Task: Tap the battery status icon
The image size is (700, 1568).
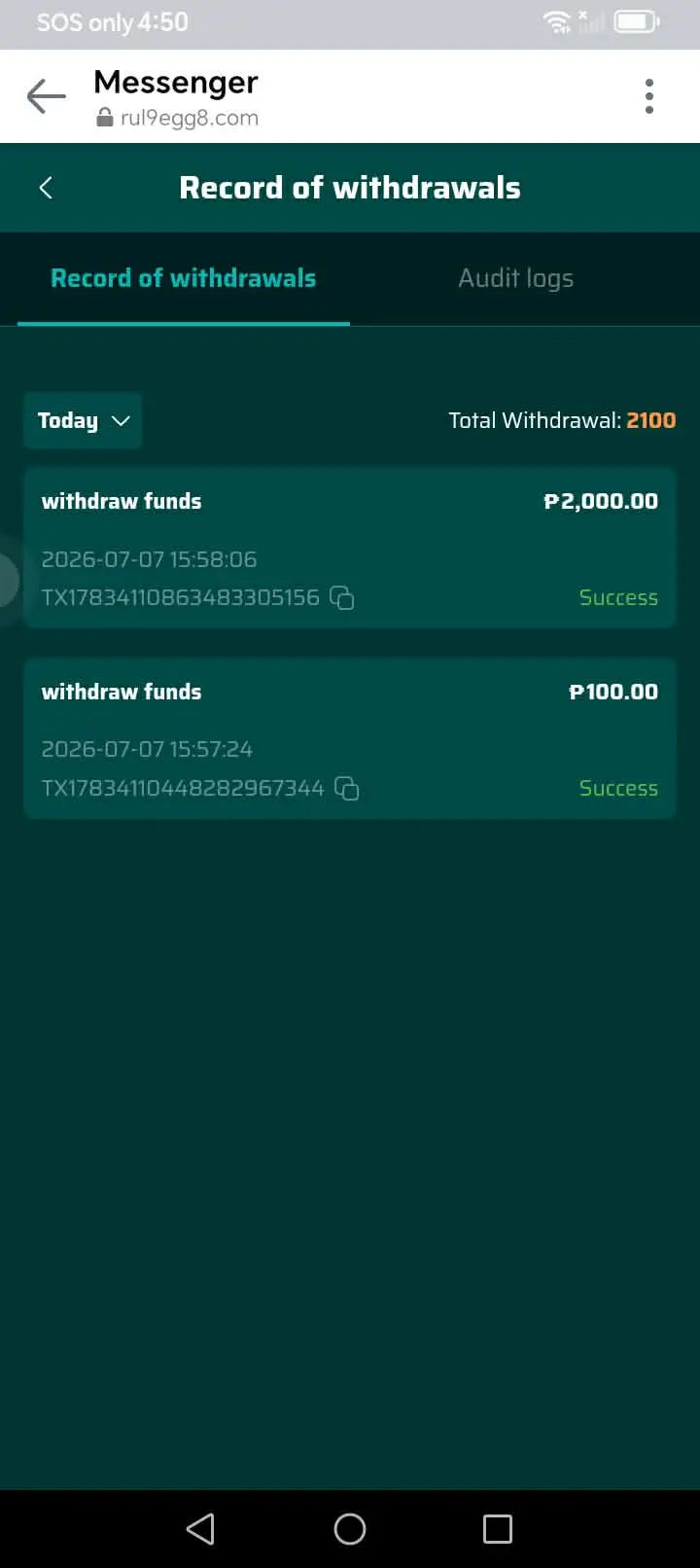Action: click(x=637, y=21)
